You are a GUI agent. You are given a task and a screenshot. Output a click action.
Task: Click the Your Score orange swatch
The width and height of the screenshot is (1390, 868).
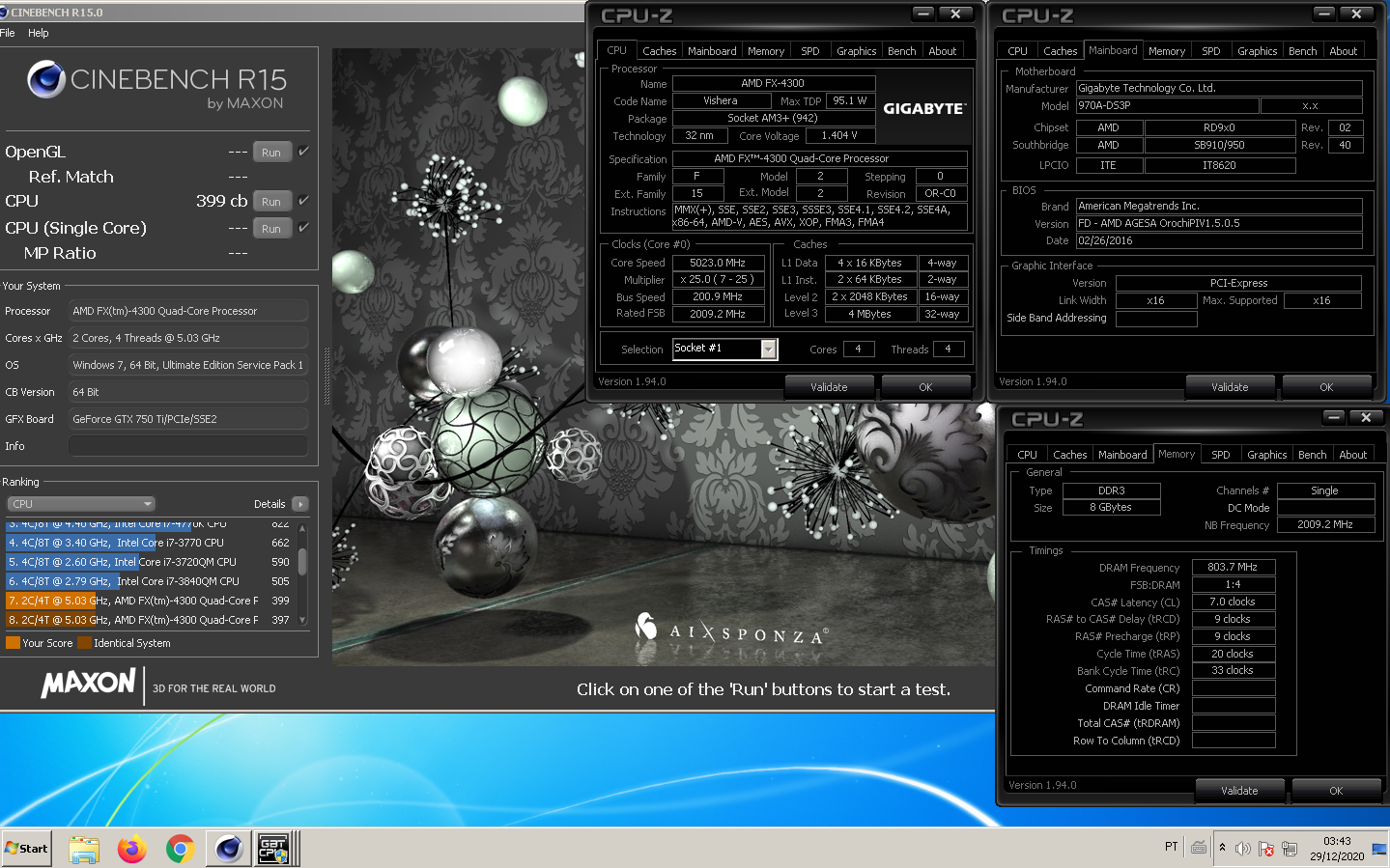[13, 643]
